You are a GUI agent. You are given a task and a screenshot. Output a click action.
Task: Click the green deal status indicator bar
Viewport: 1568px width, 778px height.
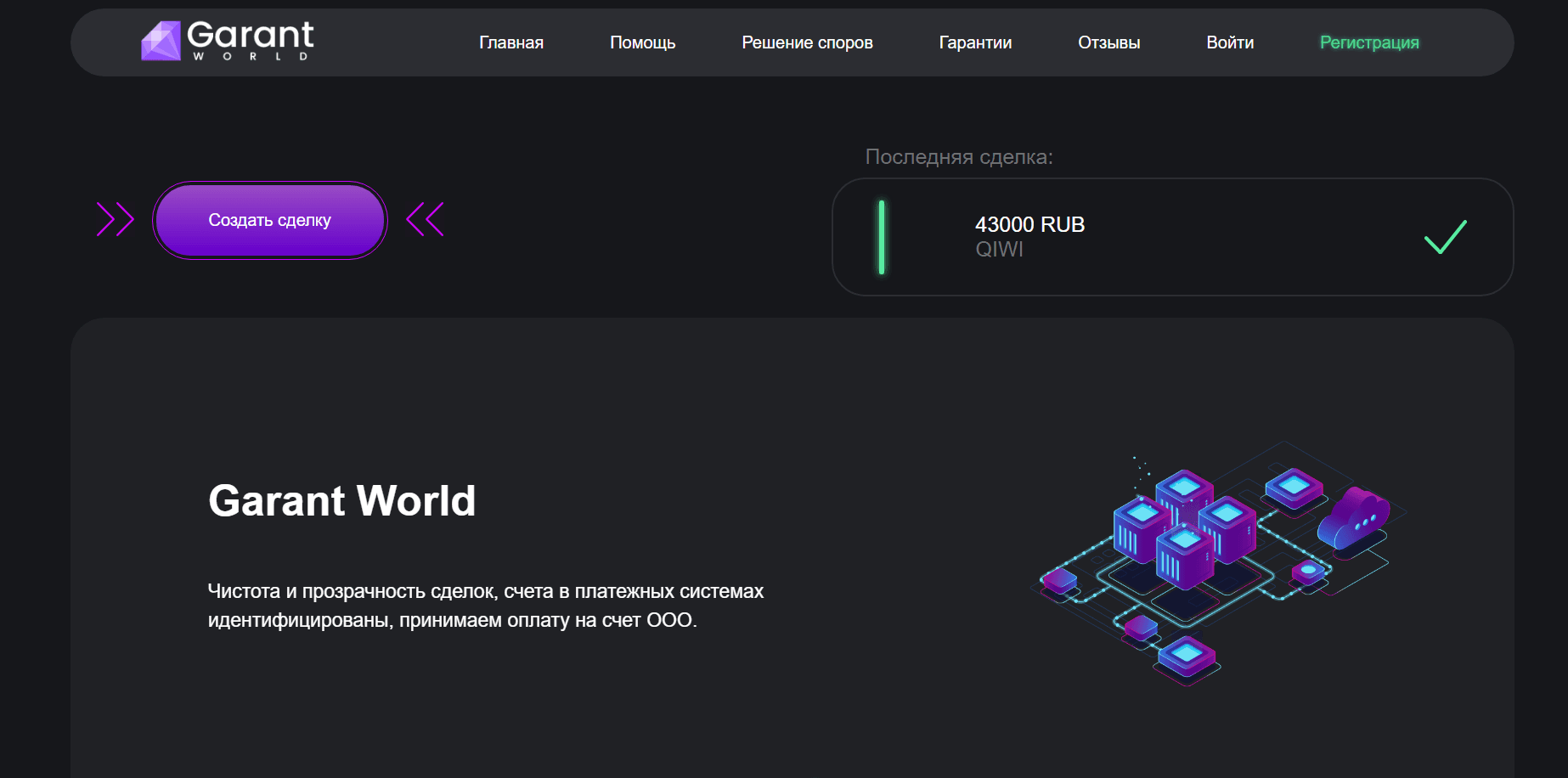click(x=883, y=237)
